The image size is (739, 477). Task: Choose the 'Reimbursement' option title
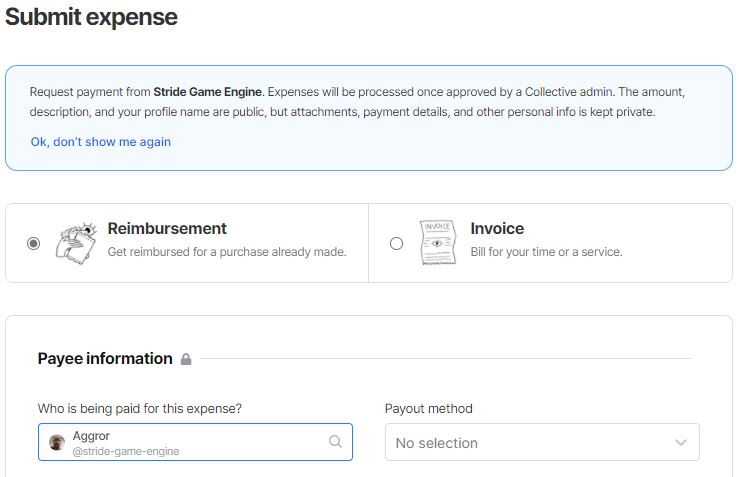167,229
